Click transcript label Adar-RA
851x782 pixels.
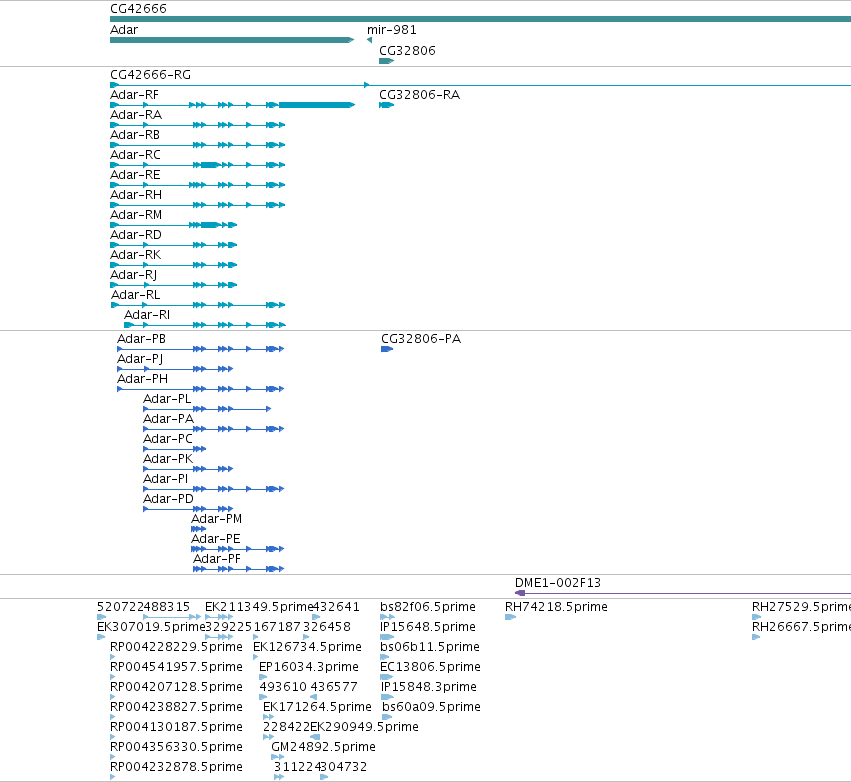(136, 115)
